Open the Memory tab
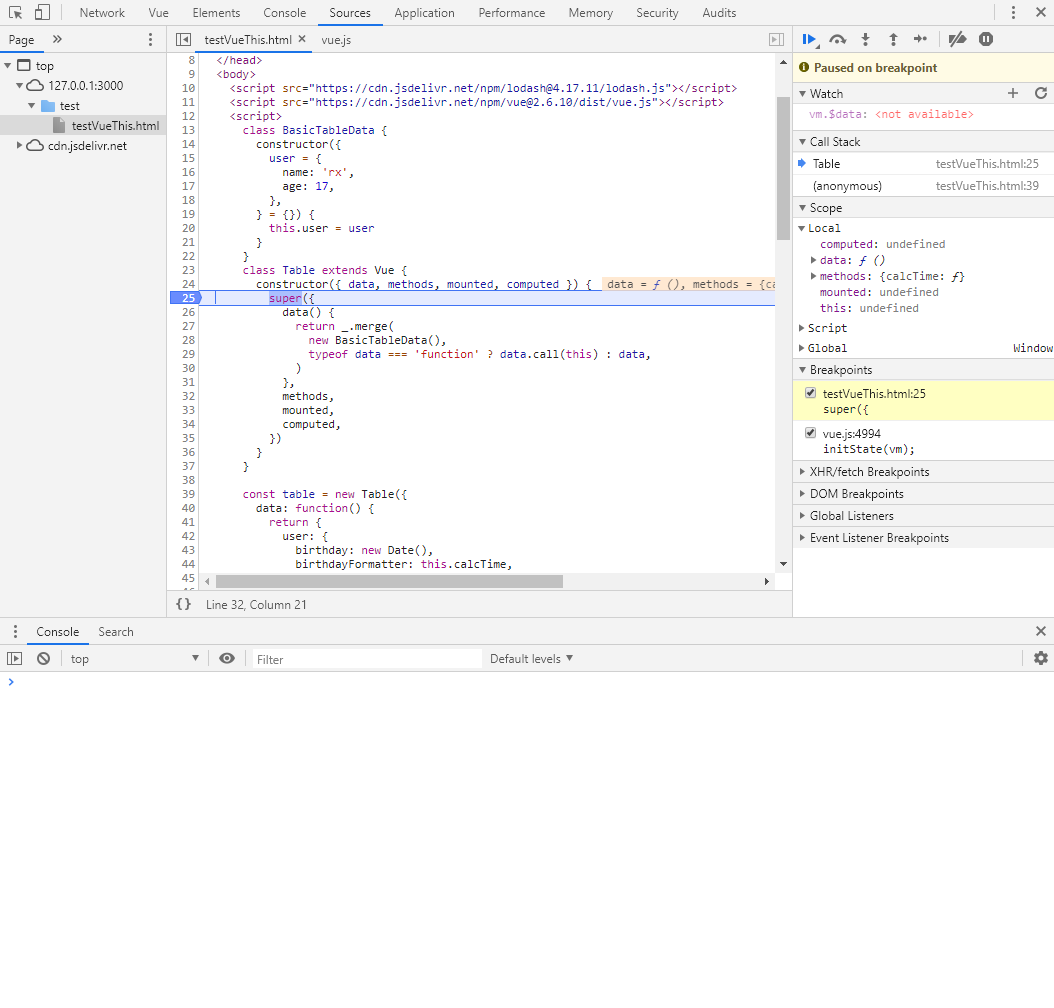Image resolution: width=1054 pixels, height=1008 pixels. coord(590,13)
